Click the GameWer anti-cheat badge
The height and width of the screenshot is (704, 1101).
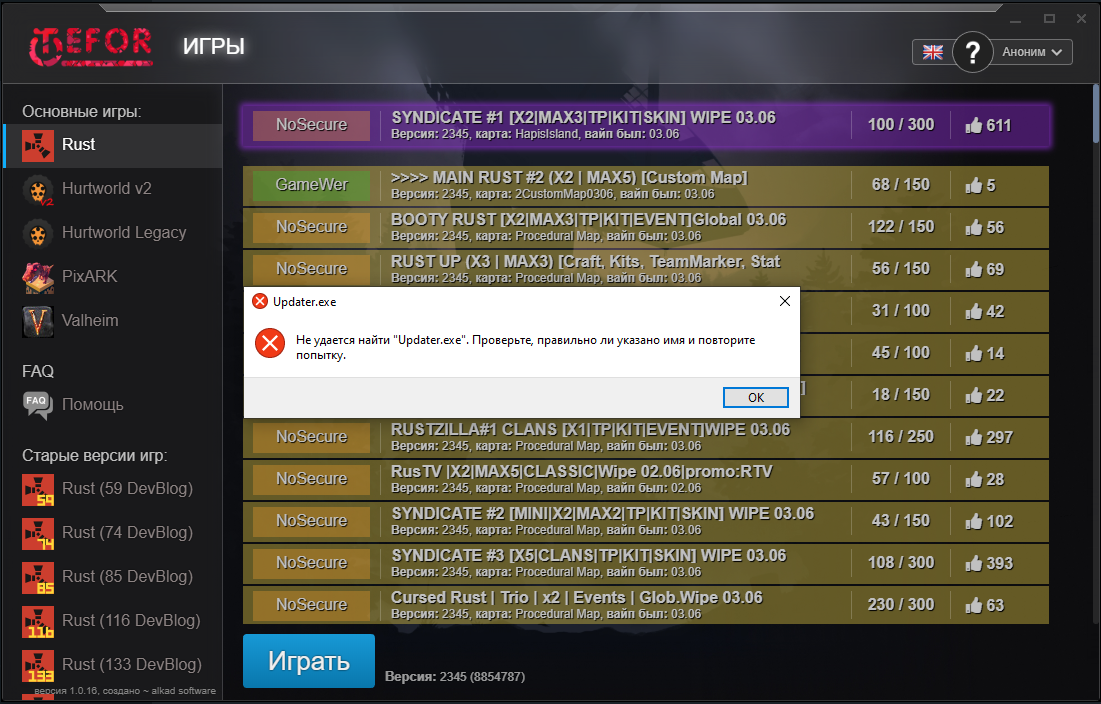pyautogui.click(x=311, y=185)
